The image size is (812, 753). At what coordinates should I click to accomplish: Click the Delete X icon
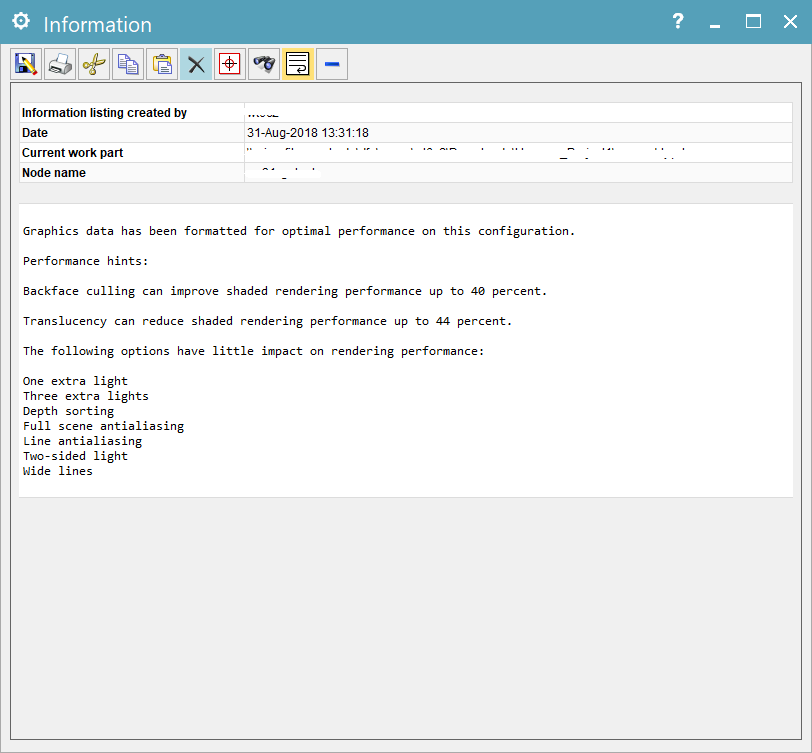(196, 65)
